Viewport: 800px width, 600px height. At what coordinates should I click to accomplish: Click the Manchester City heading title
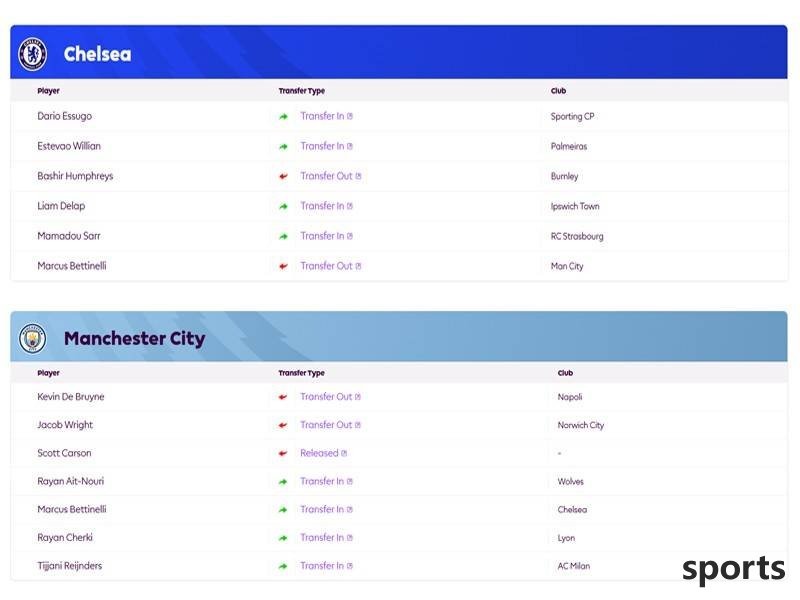(x=135, y=338)
